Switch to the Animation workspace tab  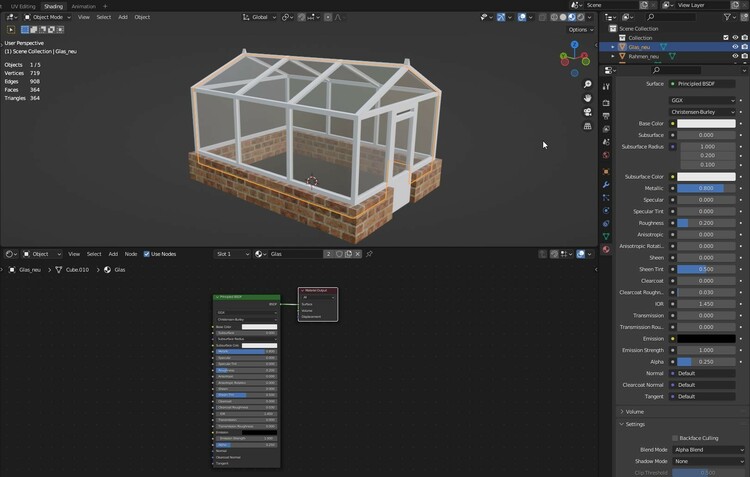pyautogui.click(x=83, y=6)
